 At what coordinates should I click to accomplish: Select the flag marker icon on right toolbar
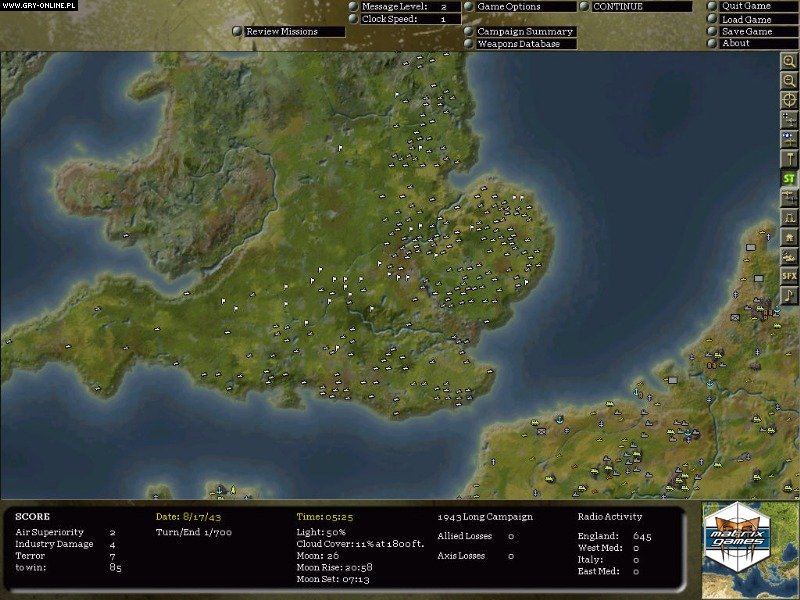[x=790, y=157]
